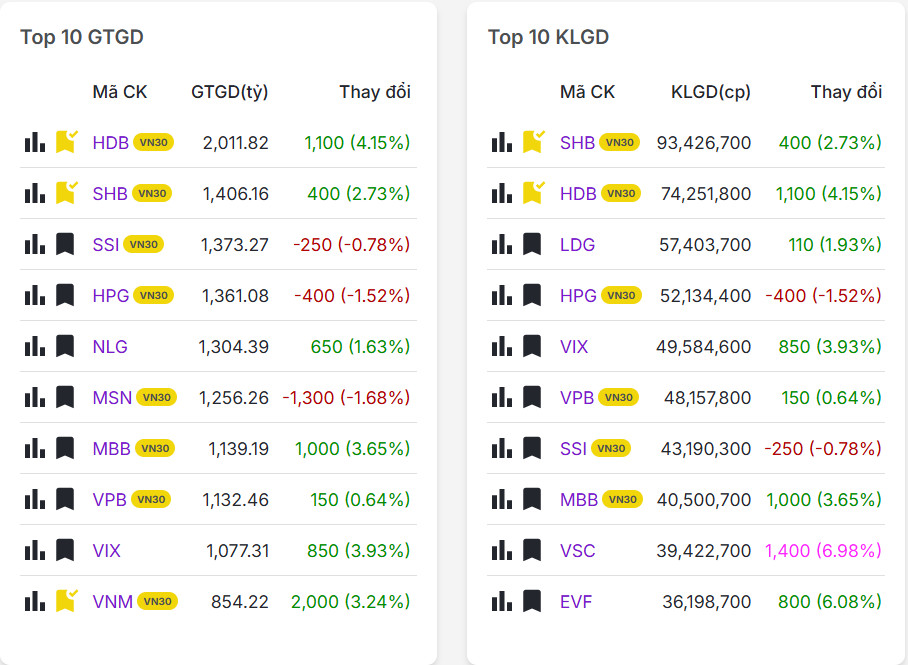Open the HPG chart icon in Top 10 KLGD
This screenshot has height=665, width=908.
[501, 295]
